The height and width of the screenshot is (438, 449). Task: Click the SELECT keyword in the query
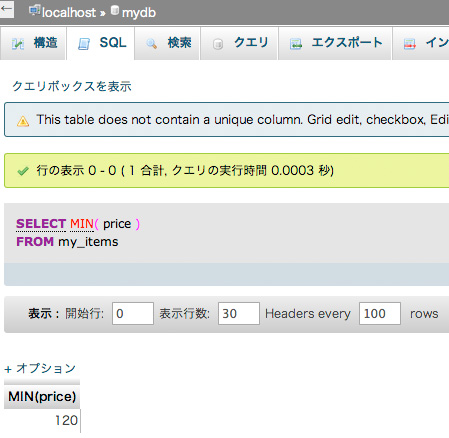point(41,224)
